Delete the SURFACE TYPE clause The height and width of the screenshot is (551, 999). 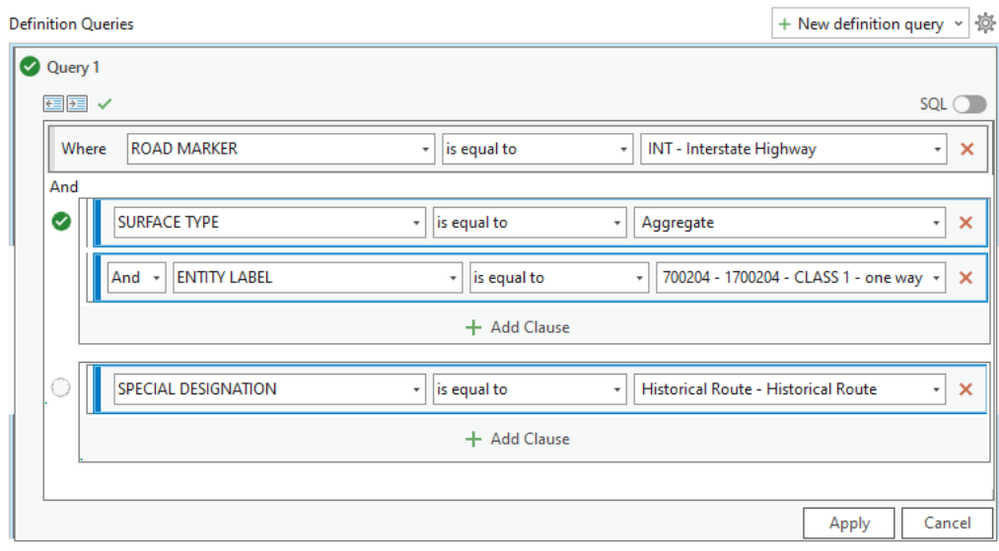click(965, 222)
